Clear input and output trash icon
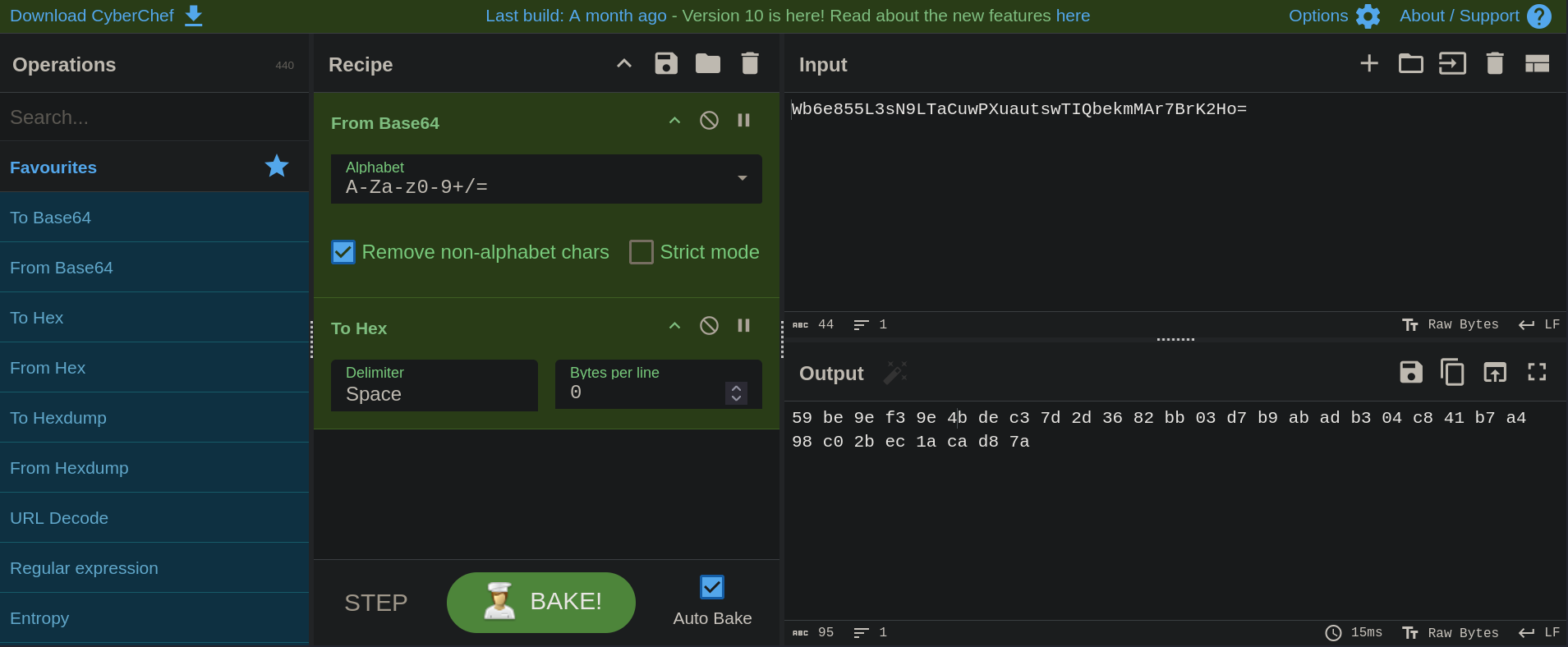 1495,63
